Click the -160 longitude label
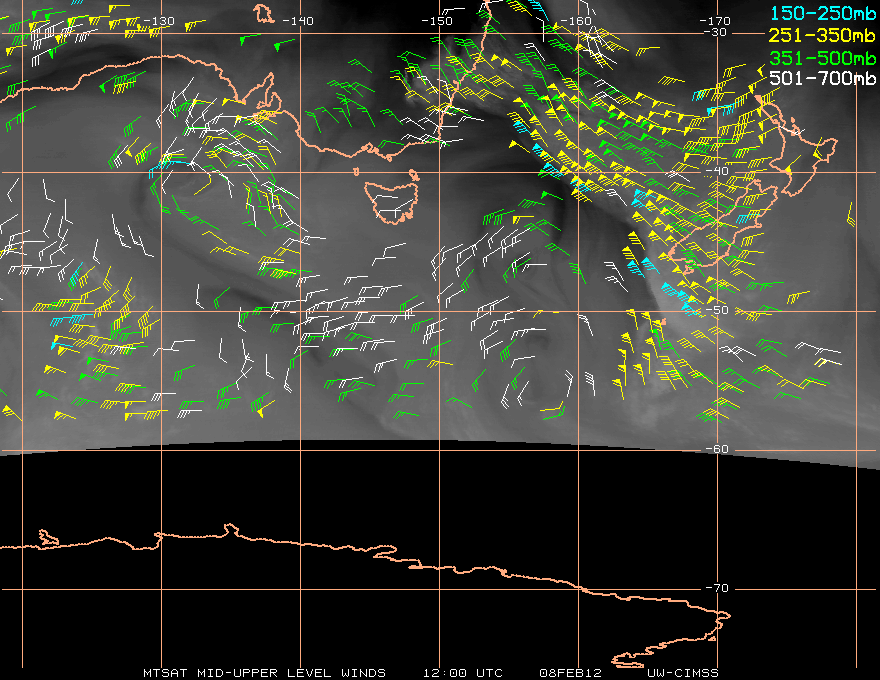This screenshot has width=880, height=680. [575, 21]
